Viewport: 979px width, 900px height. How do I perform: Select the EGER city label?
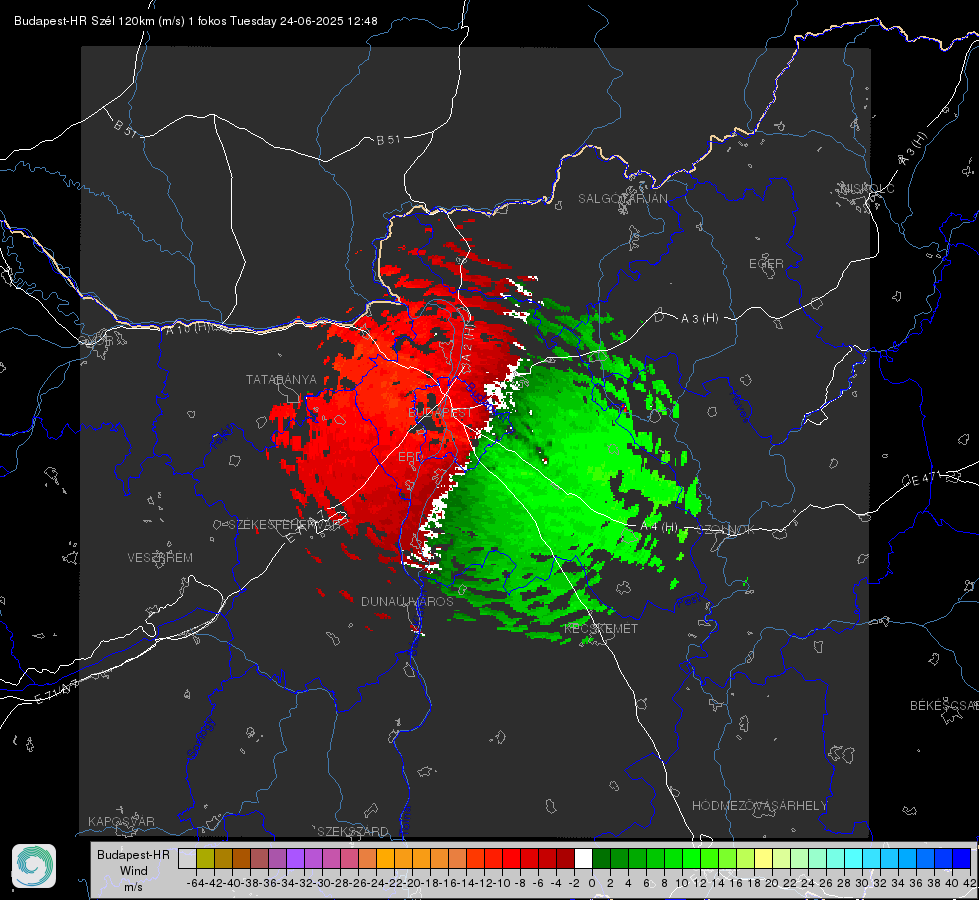[766, 264]
